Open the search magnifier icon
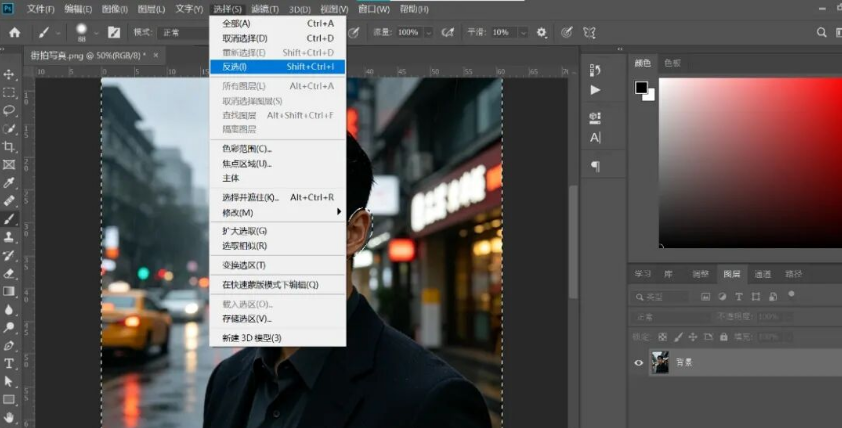 tap(821, 32)
